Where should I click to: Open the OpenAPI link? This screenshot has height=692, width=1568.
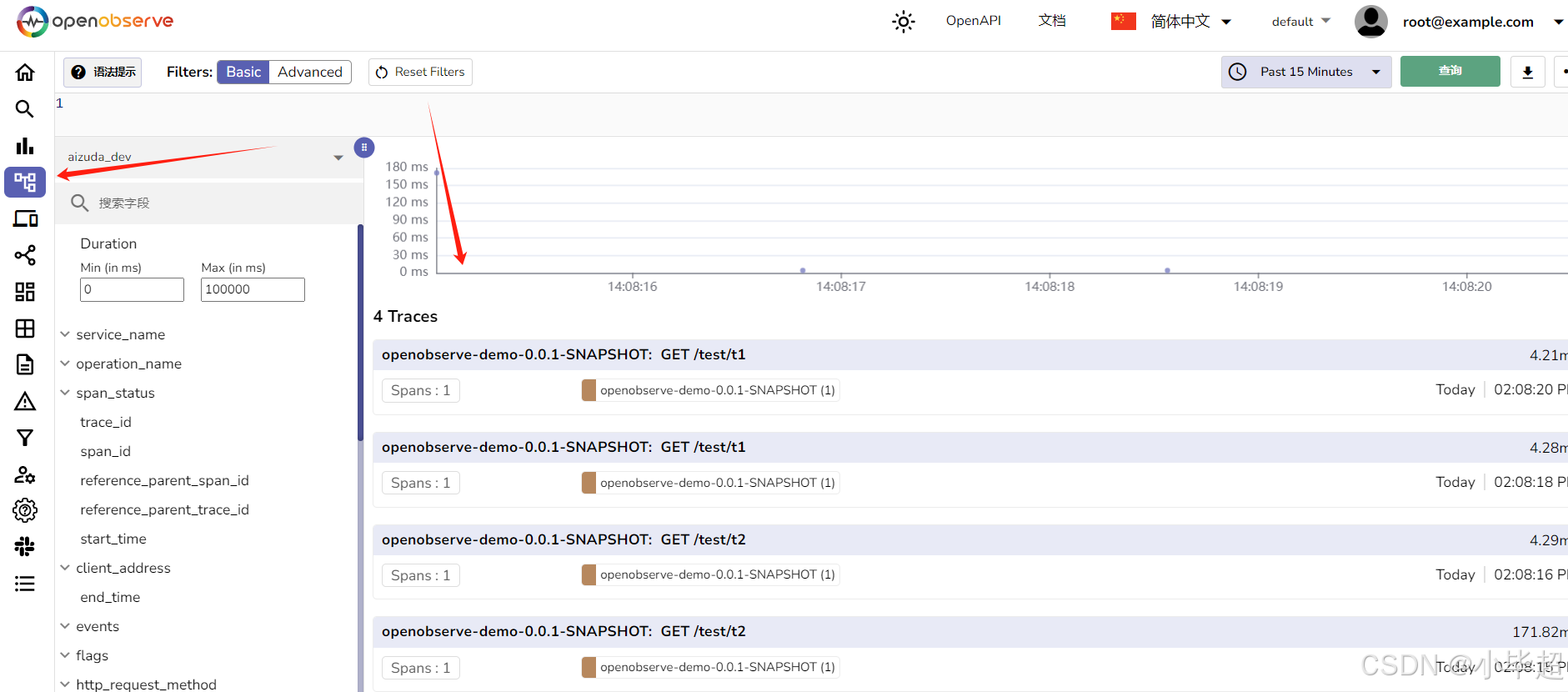(973, 21)
